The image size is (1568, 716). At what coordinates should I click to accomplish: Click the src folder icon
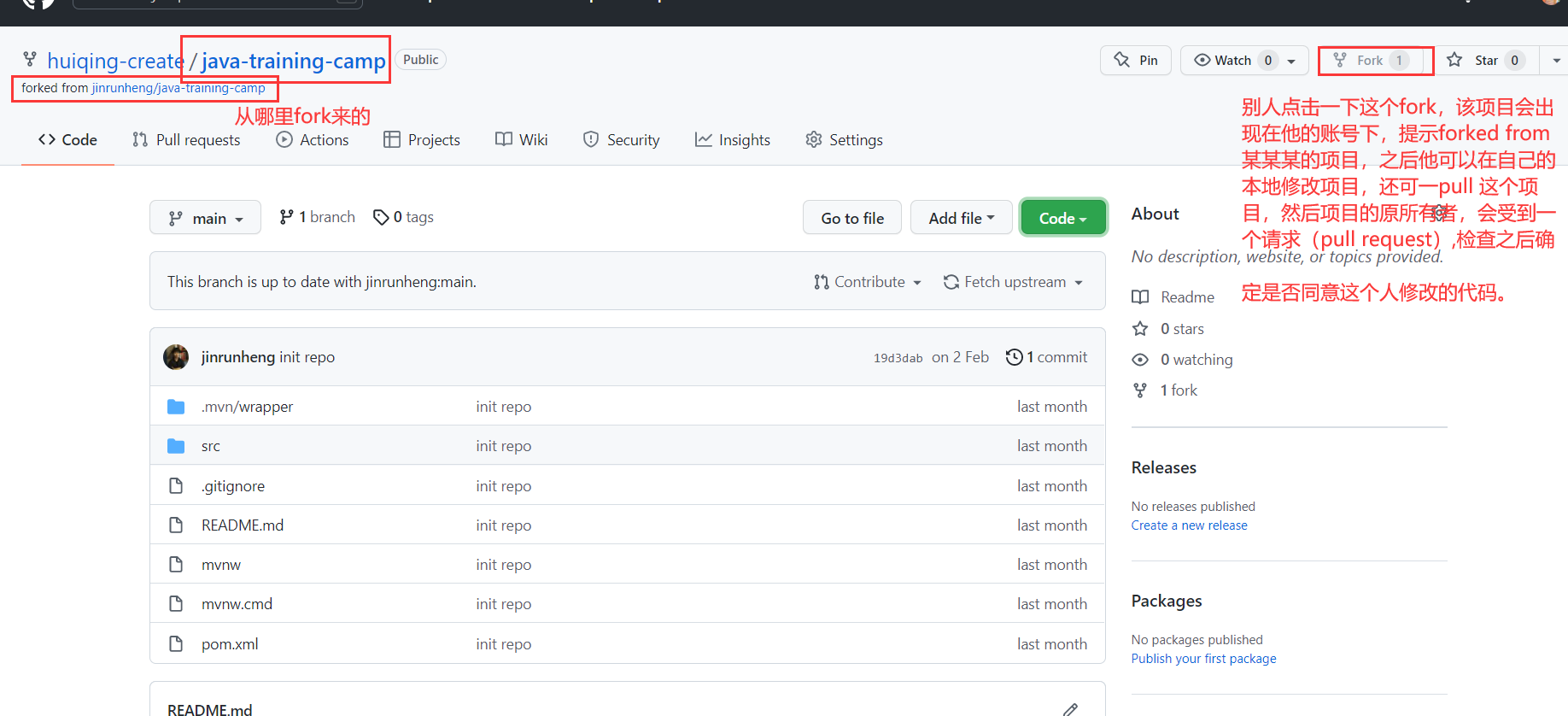(x=176, y=446)
